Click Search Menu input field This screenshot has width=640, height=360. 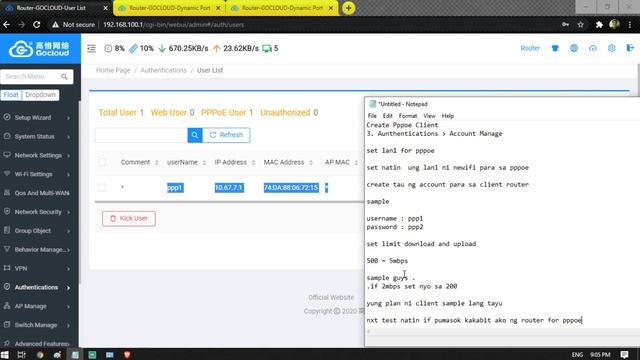coord(32,77)
